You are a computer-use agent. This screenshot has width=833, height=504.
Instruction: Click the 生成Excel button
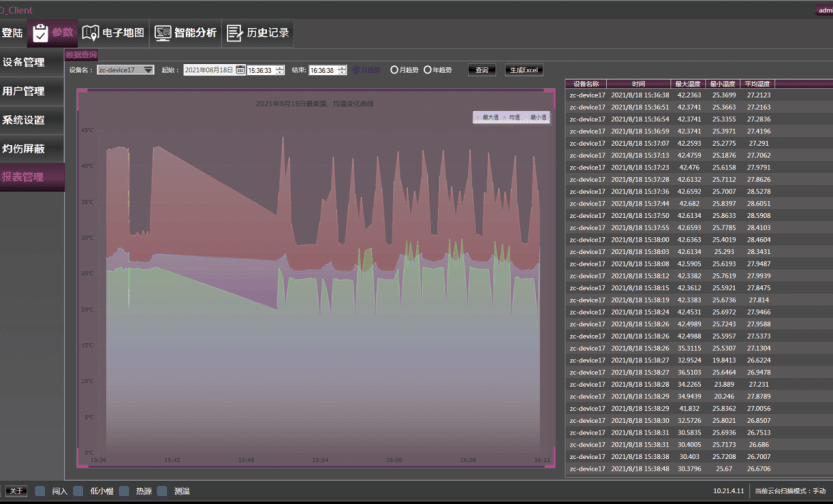[x=523, y=70]
